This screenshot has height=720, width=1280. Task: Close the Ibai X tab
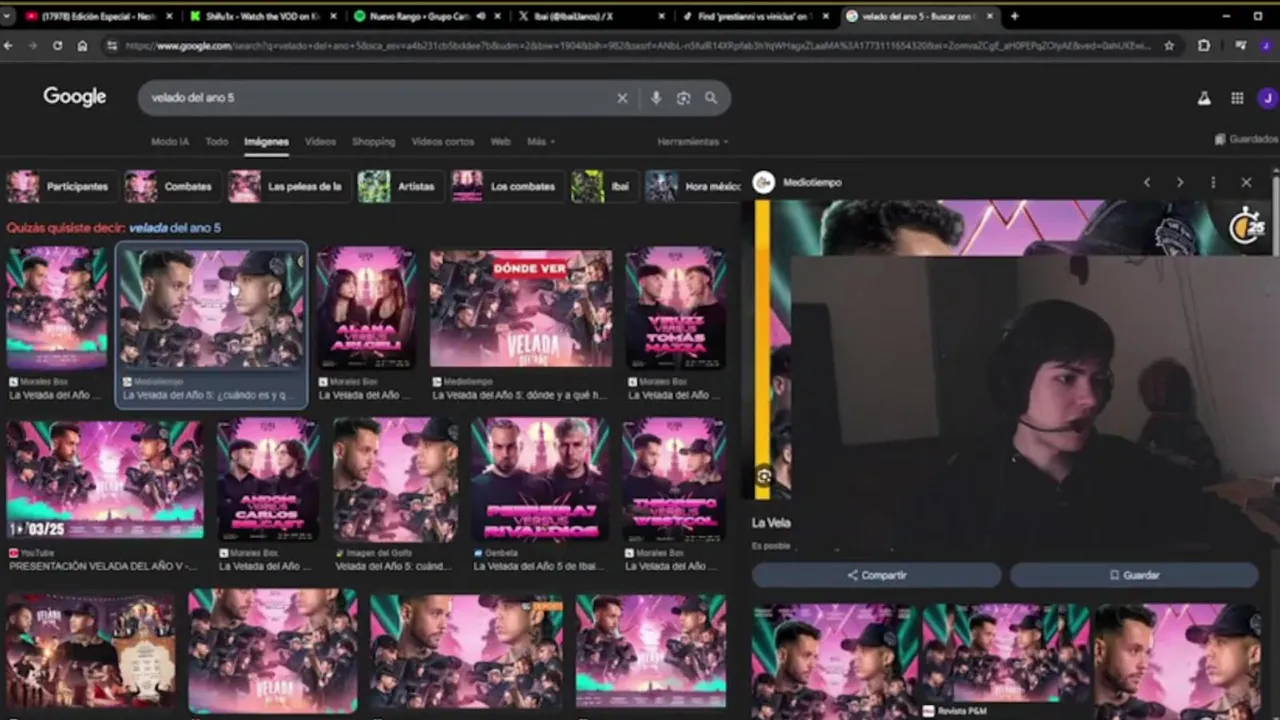tap(662, 16)
